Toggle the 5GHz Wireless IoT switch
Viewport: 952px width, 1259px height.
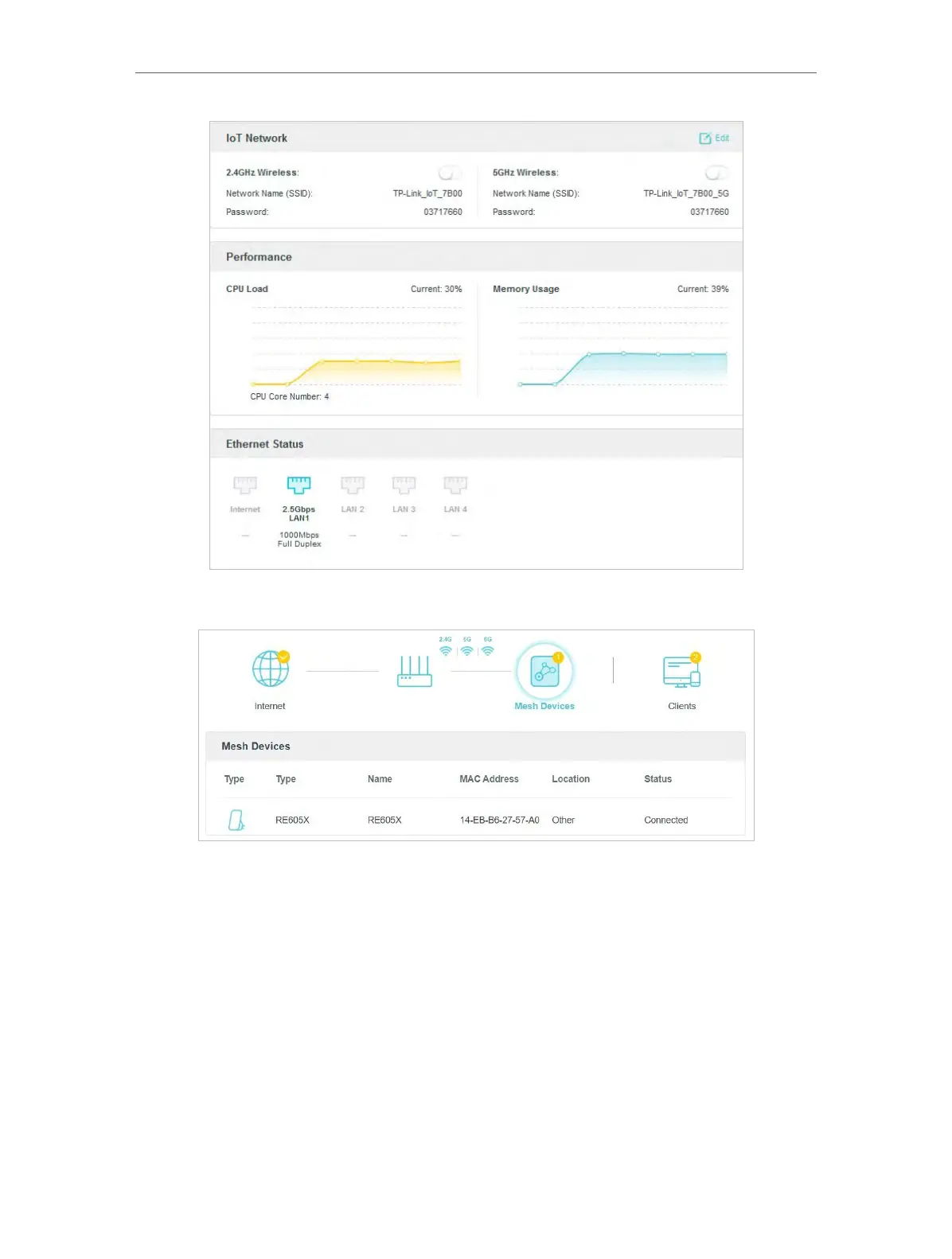point(716,173)
